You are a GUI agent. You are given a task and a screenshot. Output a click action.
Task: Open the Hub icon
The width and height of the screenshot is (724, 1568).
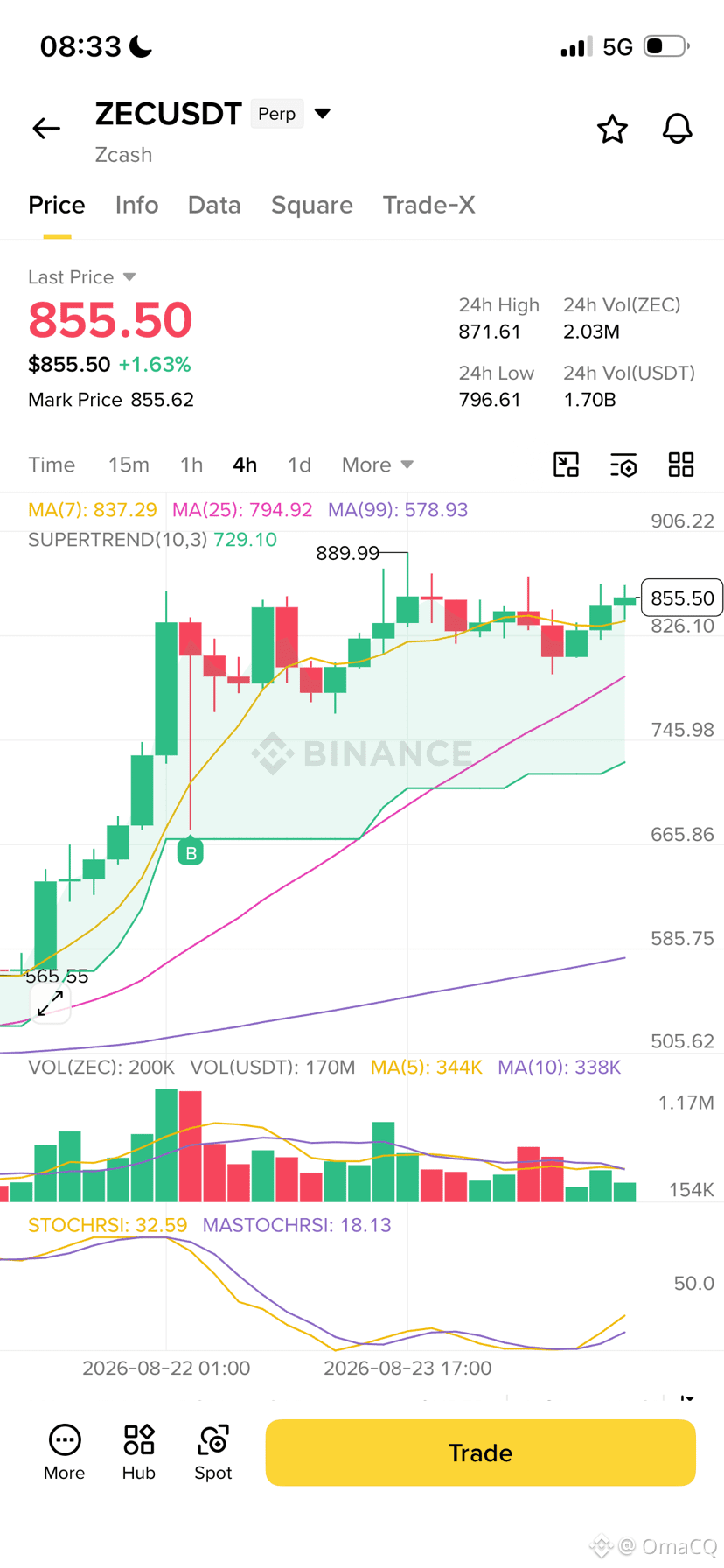coord(139,1452)
